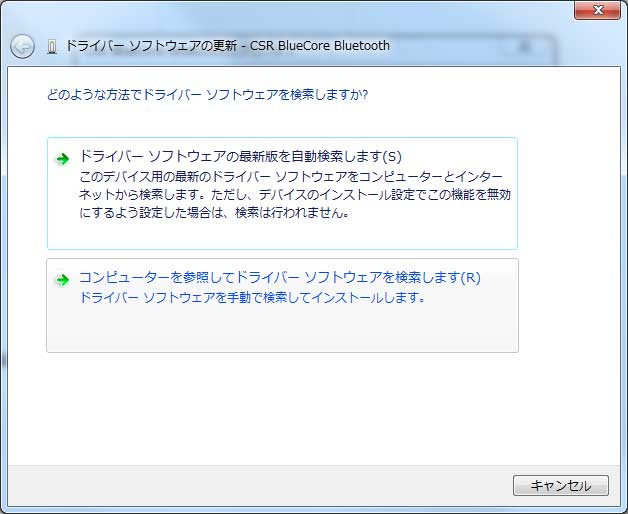
Task: Click green arrow of browse computer option
Action: [x=62, y=280]
